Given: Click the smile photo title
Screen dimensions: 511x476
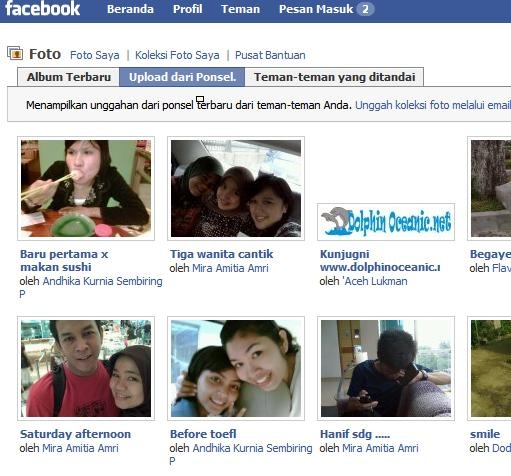Looking at the screenshot, I should 485,434.
